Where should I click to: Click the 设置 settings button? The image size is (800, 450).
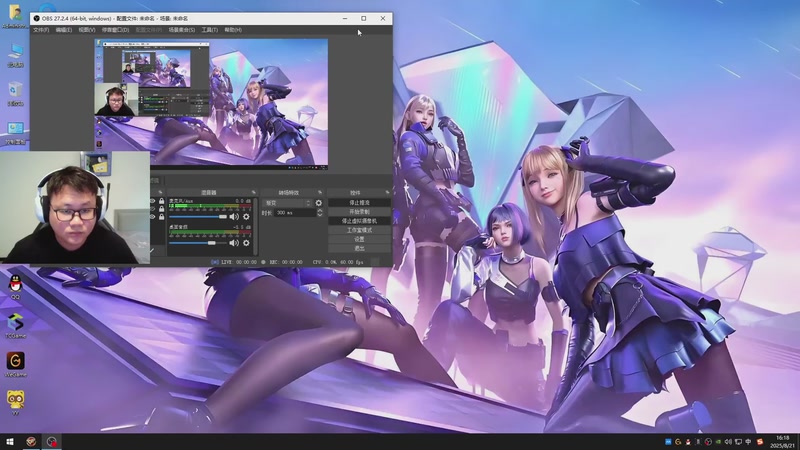[x=359, y=239]
